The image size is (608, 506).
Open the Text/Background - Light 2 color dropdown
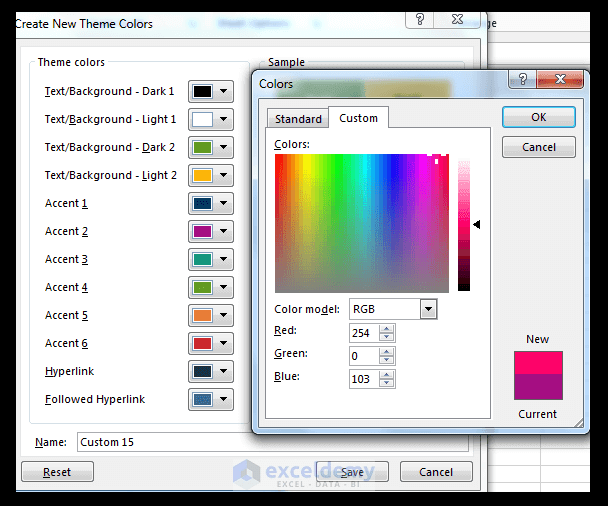pos(211,175)
